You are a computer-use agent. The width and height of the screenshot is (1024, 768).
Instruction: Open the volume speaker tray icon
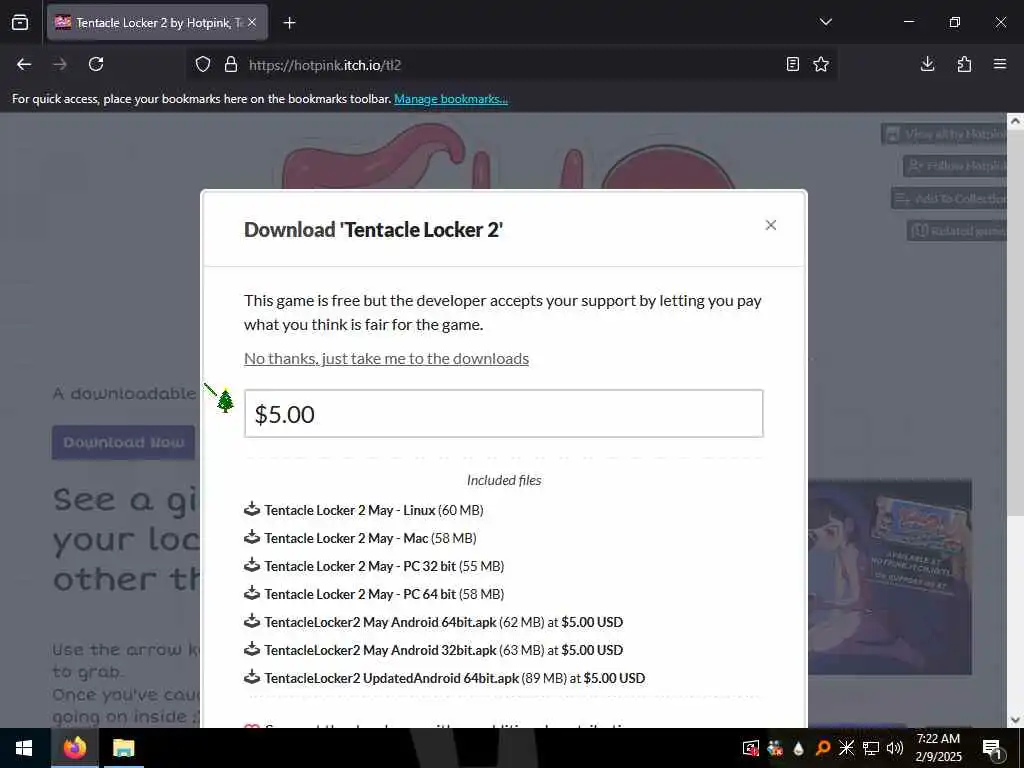click(x=894, y=748)
